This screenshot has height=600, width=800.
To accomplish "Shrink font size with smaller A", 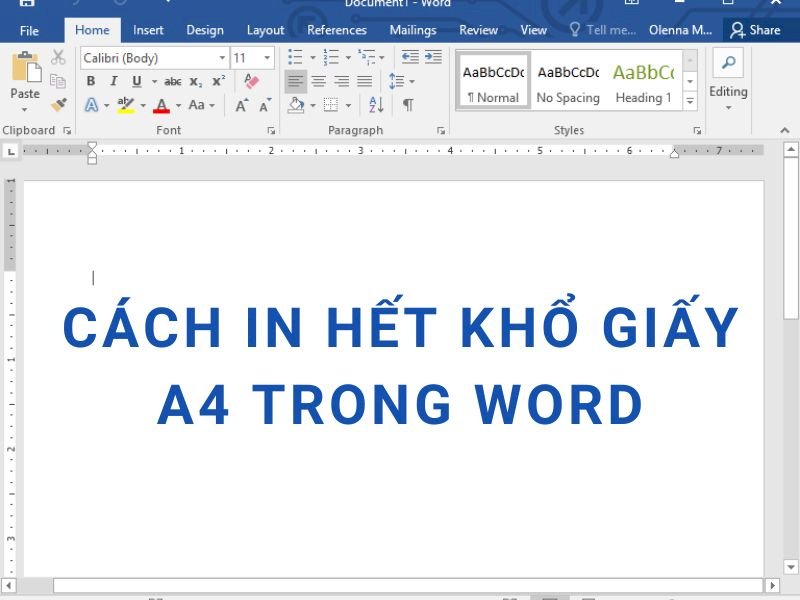I will click(x=265, y=105).
